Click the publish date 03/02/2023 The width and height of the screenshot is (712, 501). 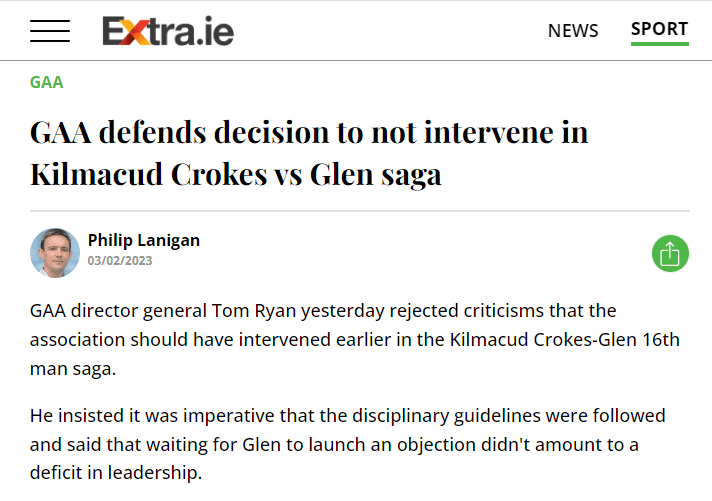pyautogui.click(x=121, y=261)
